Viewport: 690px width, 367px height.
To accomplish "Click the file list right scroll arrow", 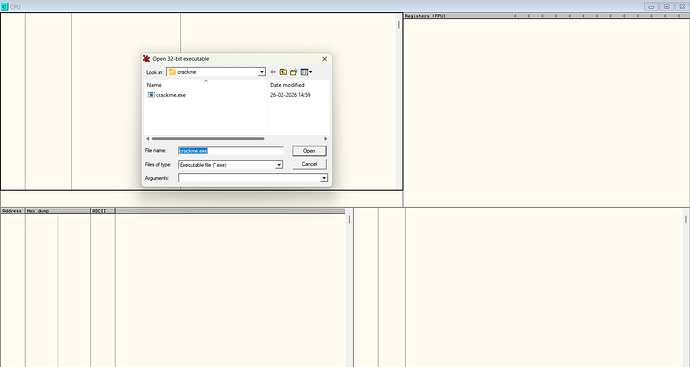I will [x=326, y=139].
